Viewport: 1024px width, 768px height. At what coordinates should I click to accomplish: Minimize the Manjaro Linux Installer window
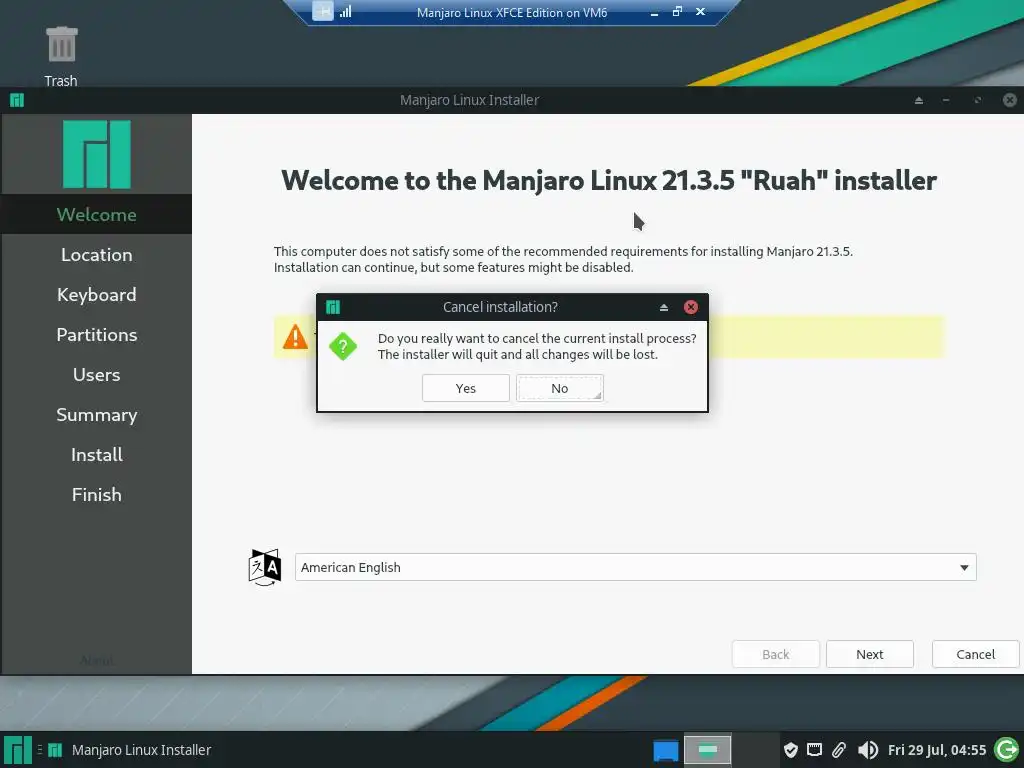(946, 100)
